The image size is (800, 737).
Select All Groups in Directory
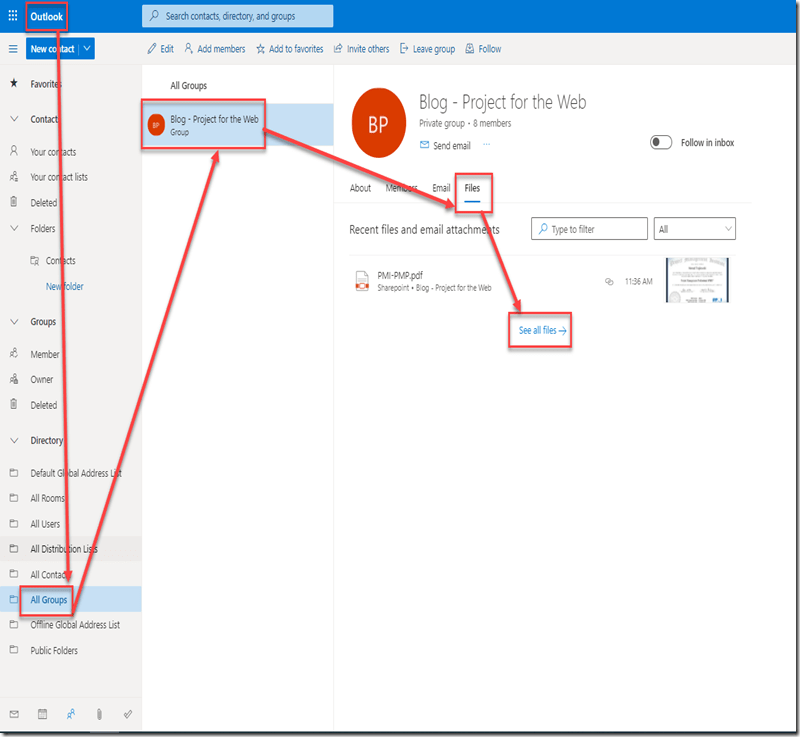coord(49,600)
